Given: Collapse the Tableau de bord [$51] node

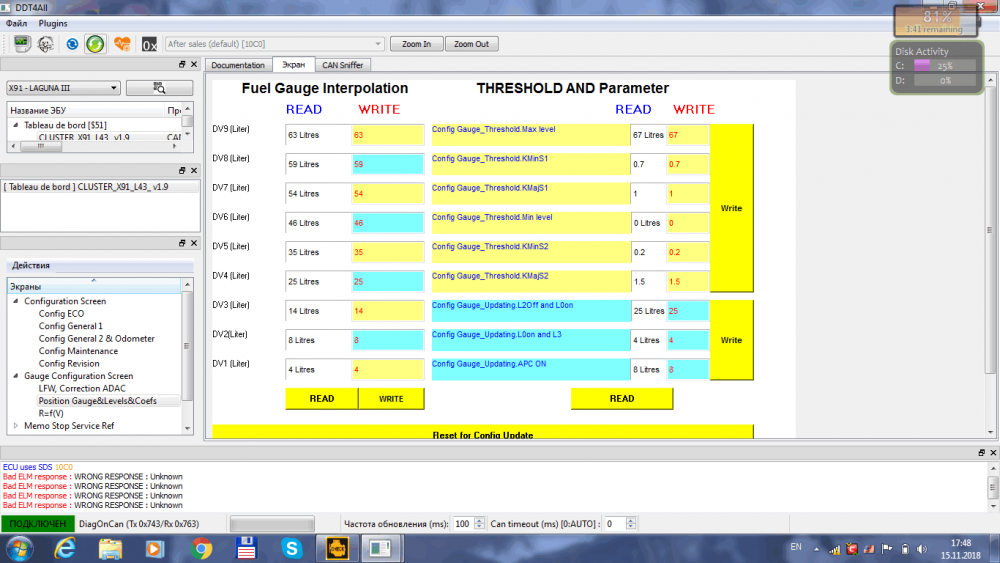Looking at the screenshot, I should tap(16, 125).
